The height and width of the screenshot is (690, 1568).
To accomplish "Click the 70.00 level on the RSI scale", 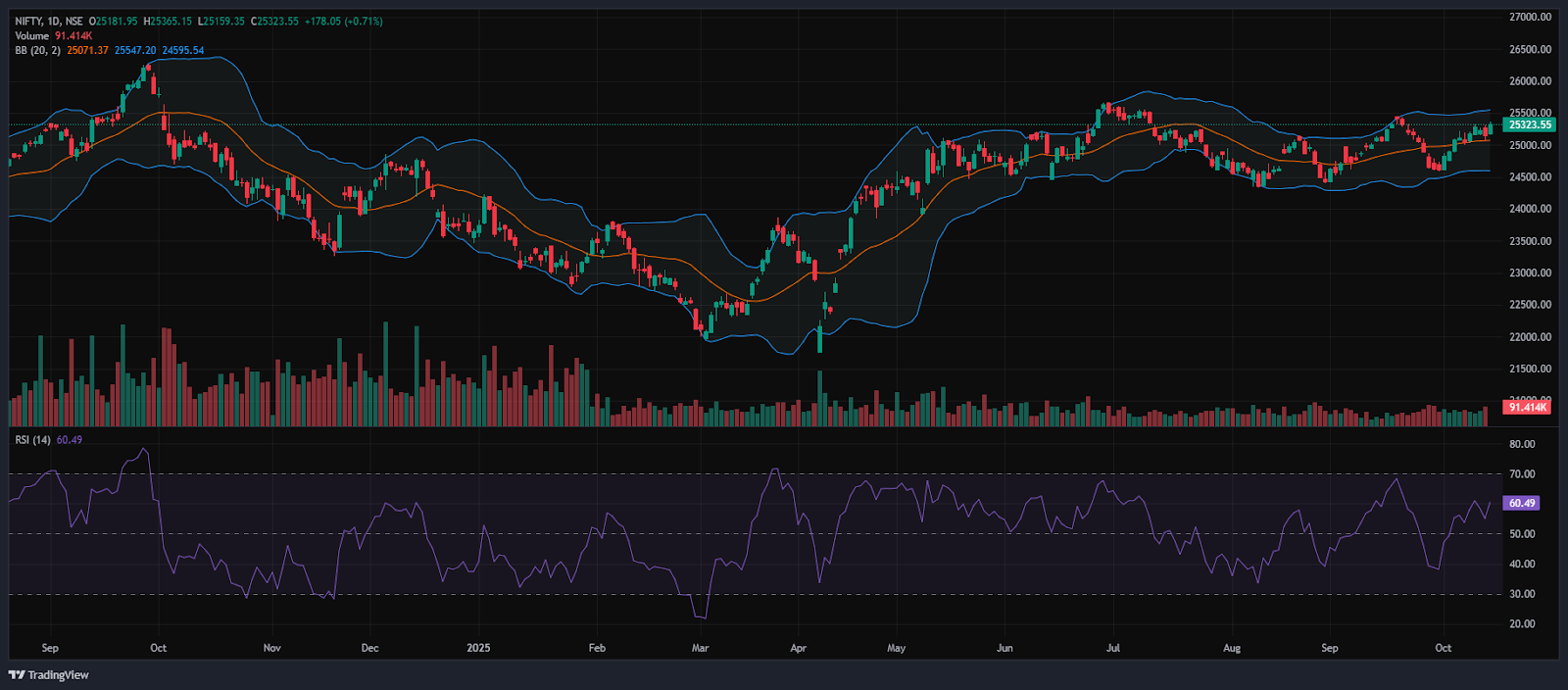I will point(1522,474).
